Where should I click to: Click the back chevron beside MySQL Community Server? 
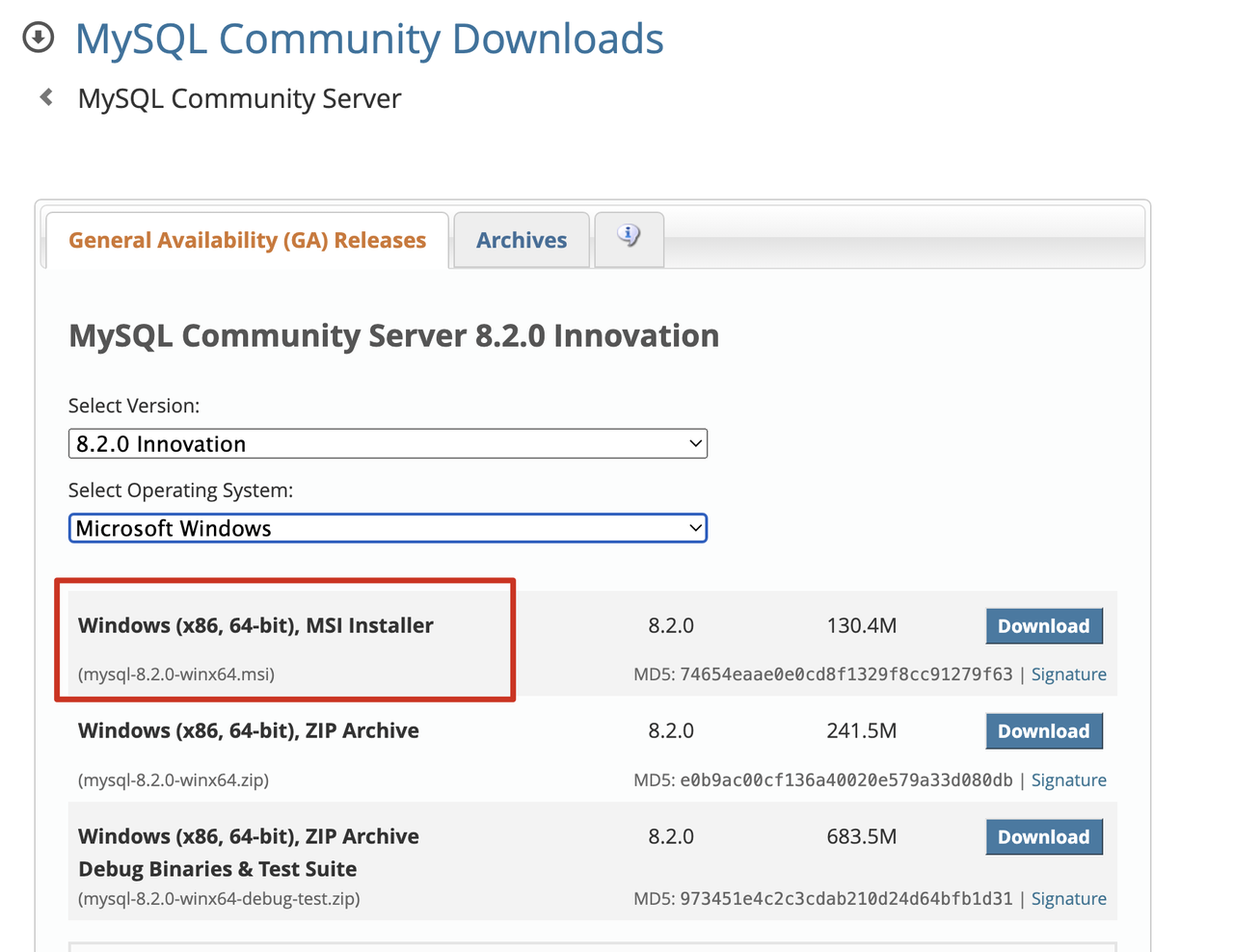point(44,97)
